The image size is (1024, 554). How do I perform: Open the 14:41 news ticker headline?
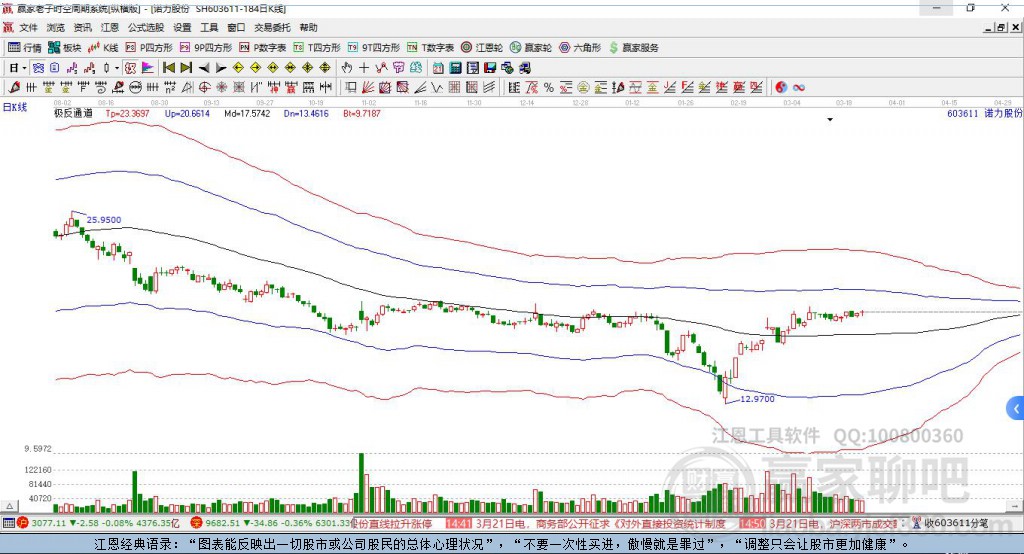586,524
